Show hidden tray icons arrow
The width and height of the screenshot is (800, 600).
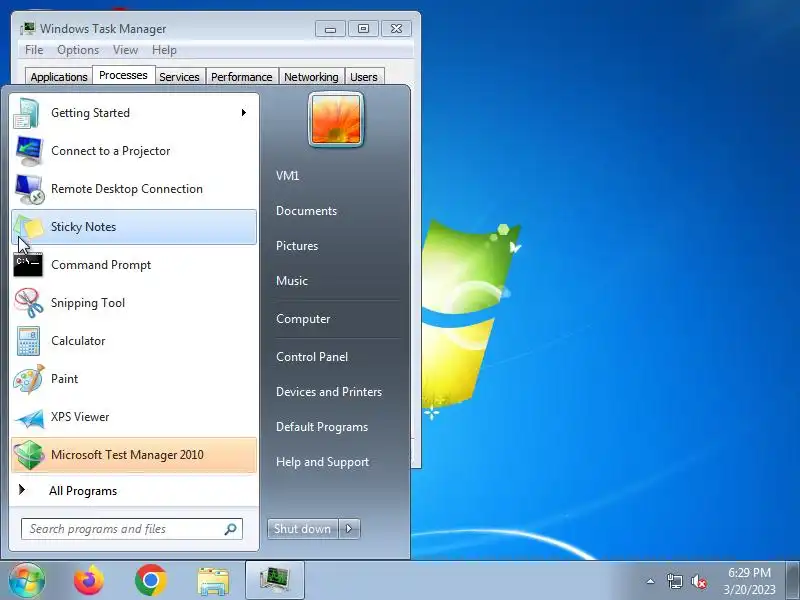[x=651, y=581]
